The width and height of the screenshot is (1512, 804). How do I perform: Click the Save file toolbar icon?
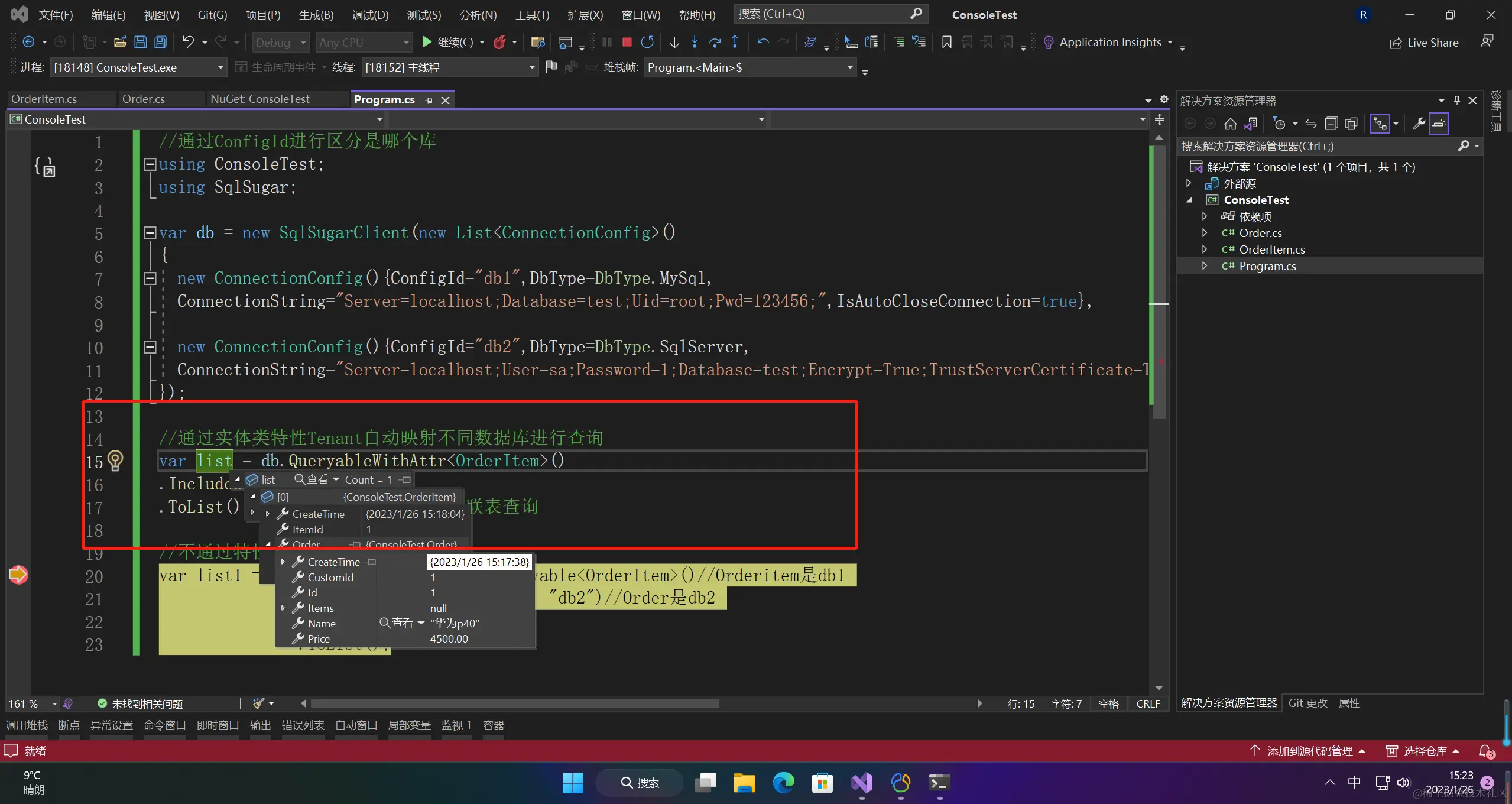click(x=141, y=42)
